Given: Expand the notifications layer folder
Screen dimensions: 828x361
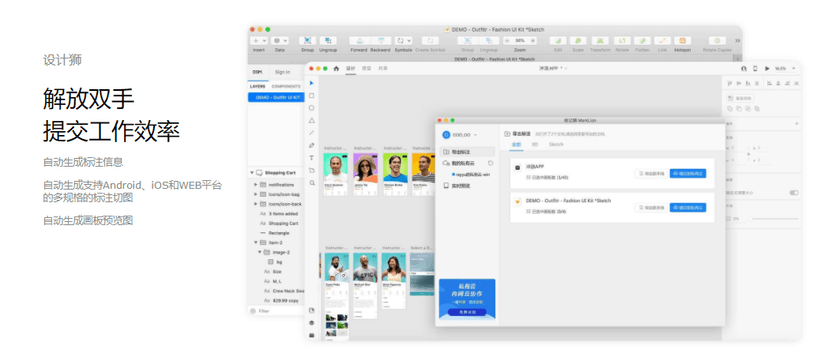Looking at the screenshot, I should (x=256, y=185).
